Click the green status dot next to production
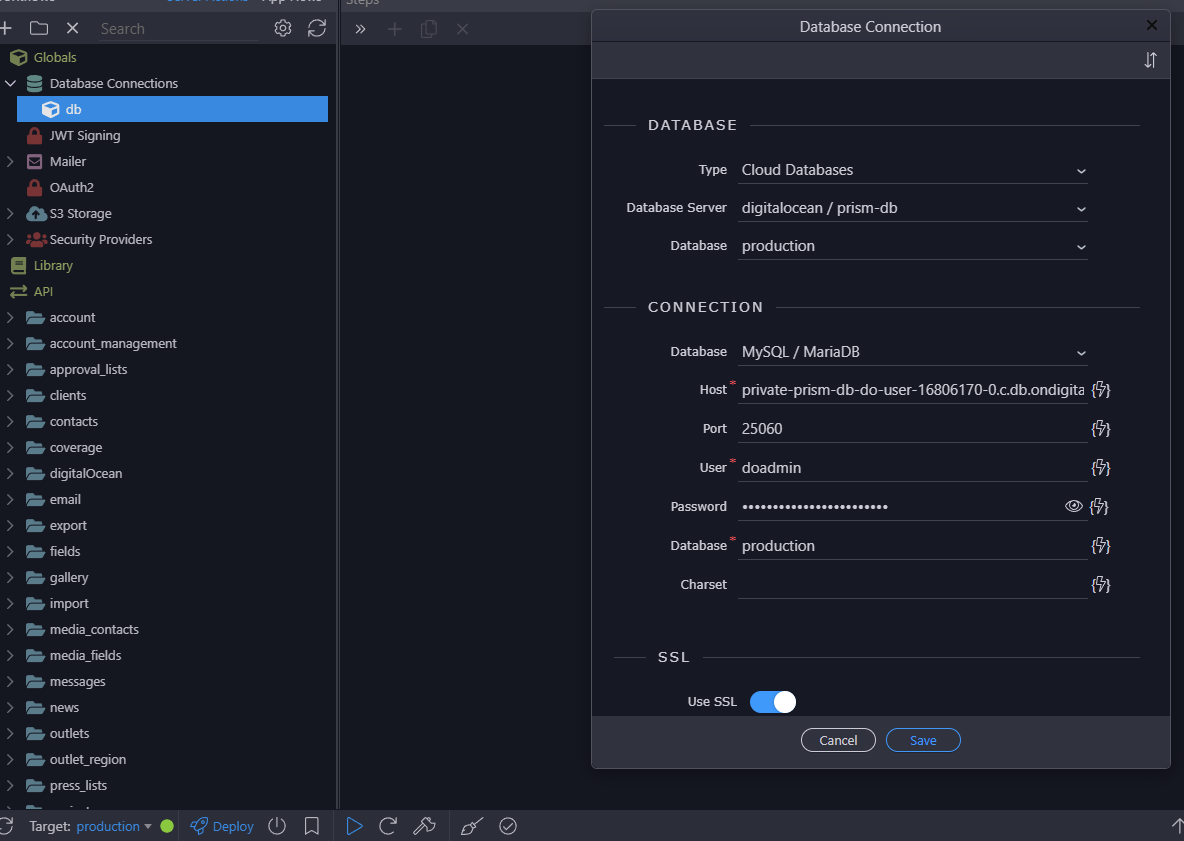This screenshot has width=1184, height=841. click(166, 826)
